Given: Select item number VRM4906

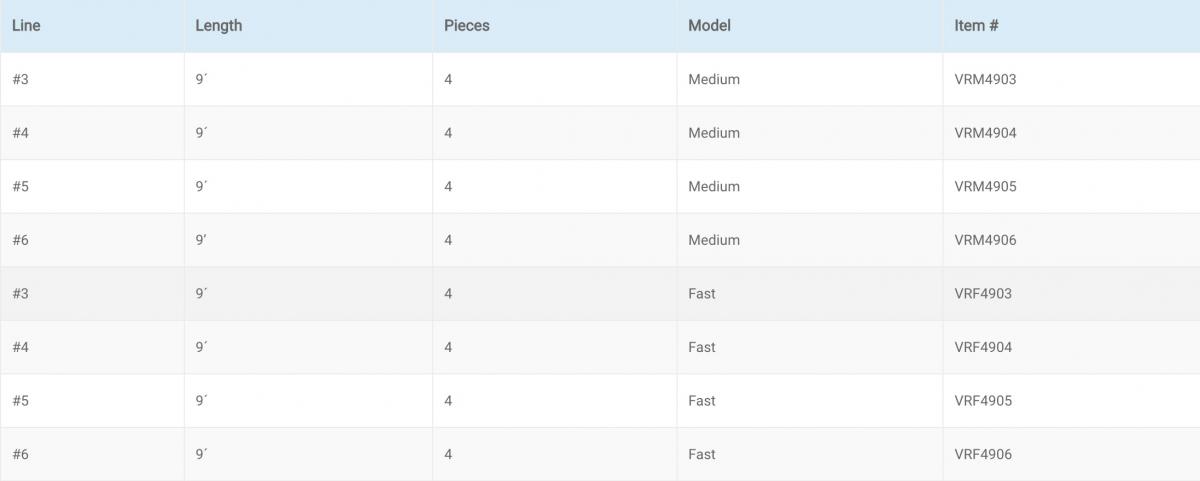Looking at the screenshot, I should [x=985, y=240].
